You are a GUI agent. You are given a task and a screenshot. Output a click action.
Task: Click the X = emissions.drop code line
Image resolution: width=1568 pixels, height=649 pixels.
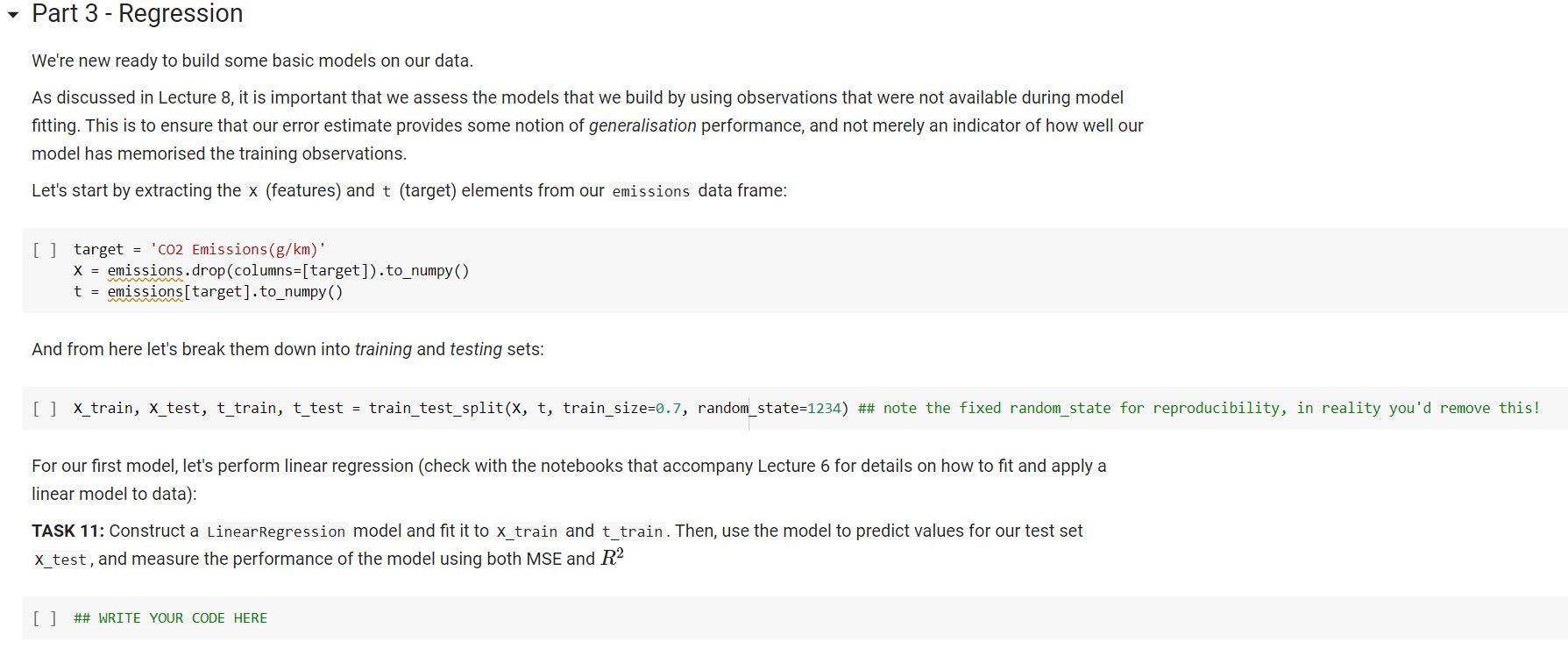coord(272,271)
